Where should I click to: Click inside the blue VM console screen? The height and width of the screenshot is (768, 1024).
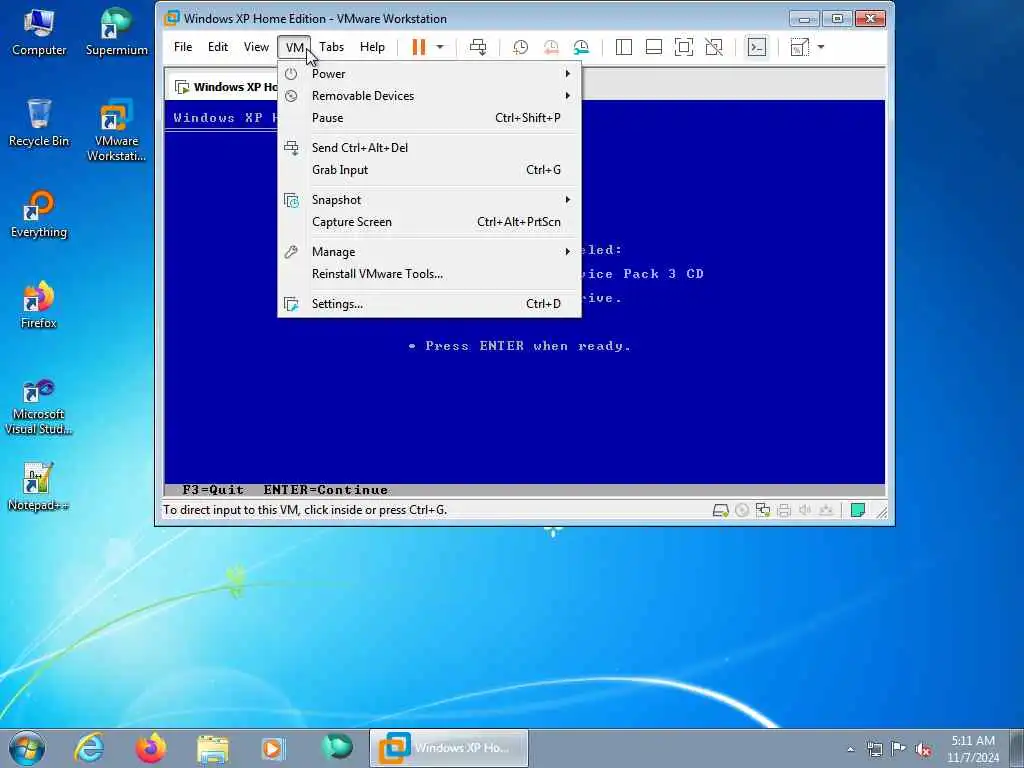524,405
